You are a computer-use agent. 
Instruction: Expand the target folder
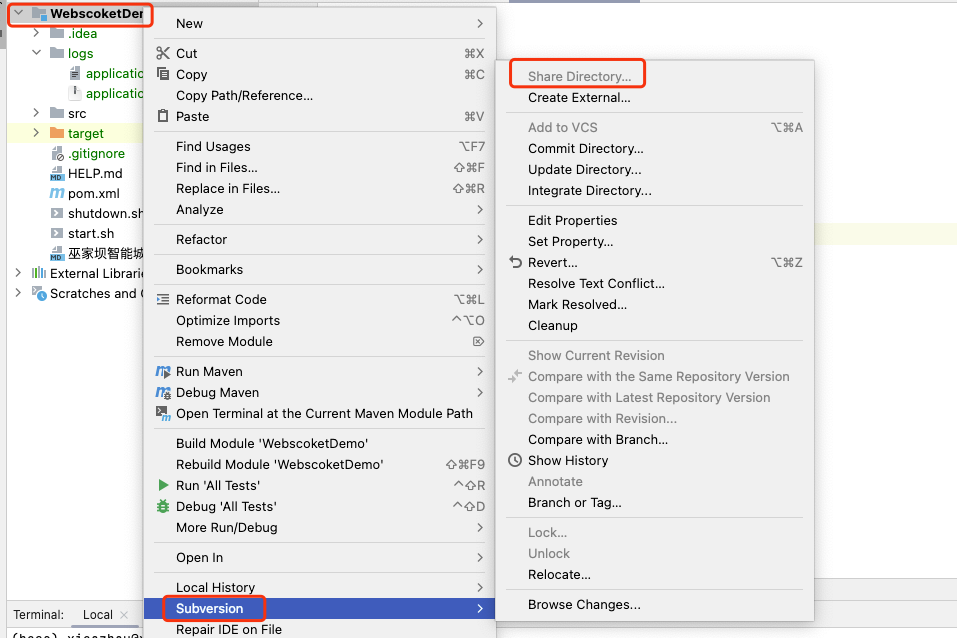[36, 133]
